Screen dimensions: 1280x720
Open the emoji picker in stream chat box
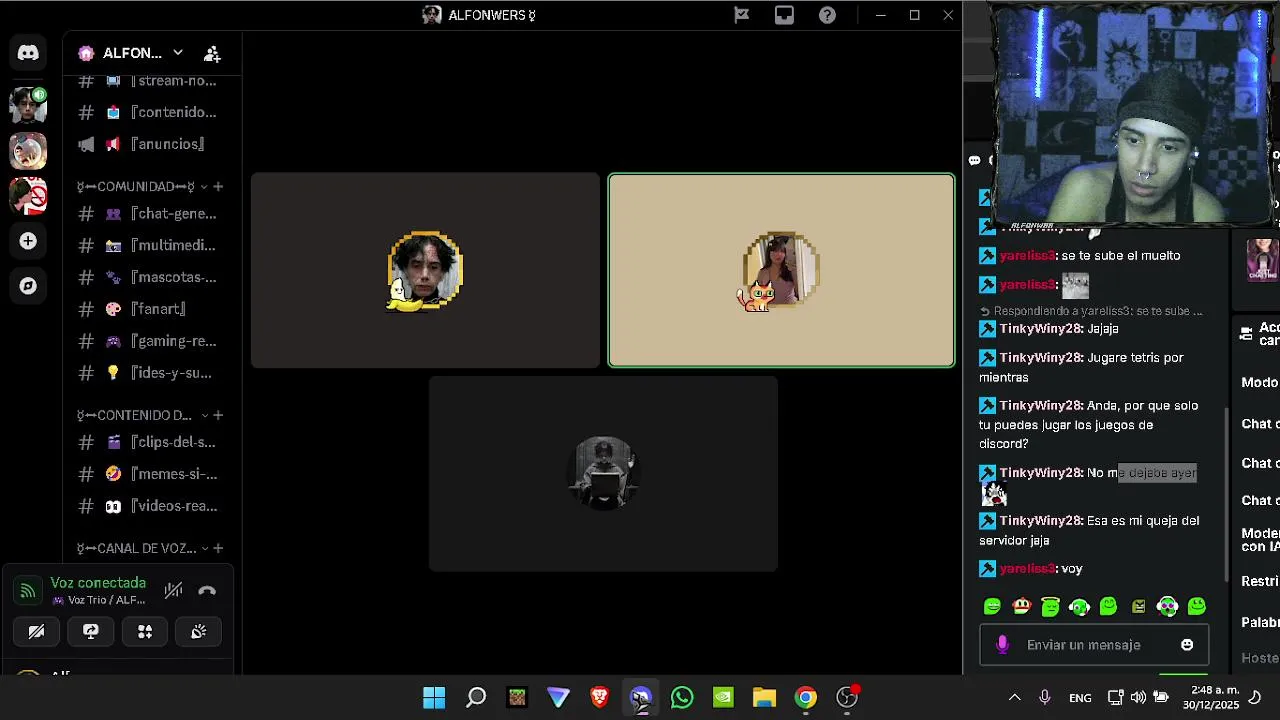click(x=1187, y=645)
